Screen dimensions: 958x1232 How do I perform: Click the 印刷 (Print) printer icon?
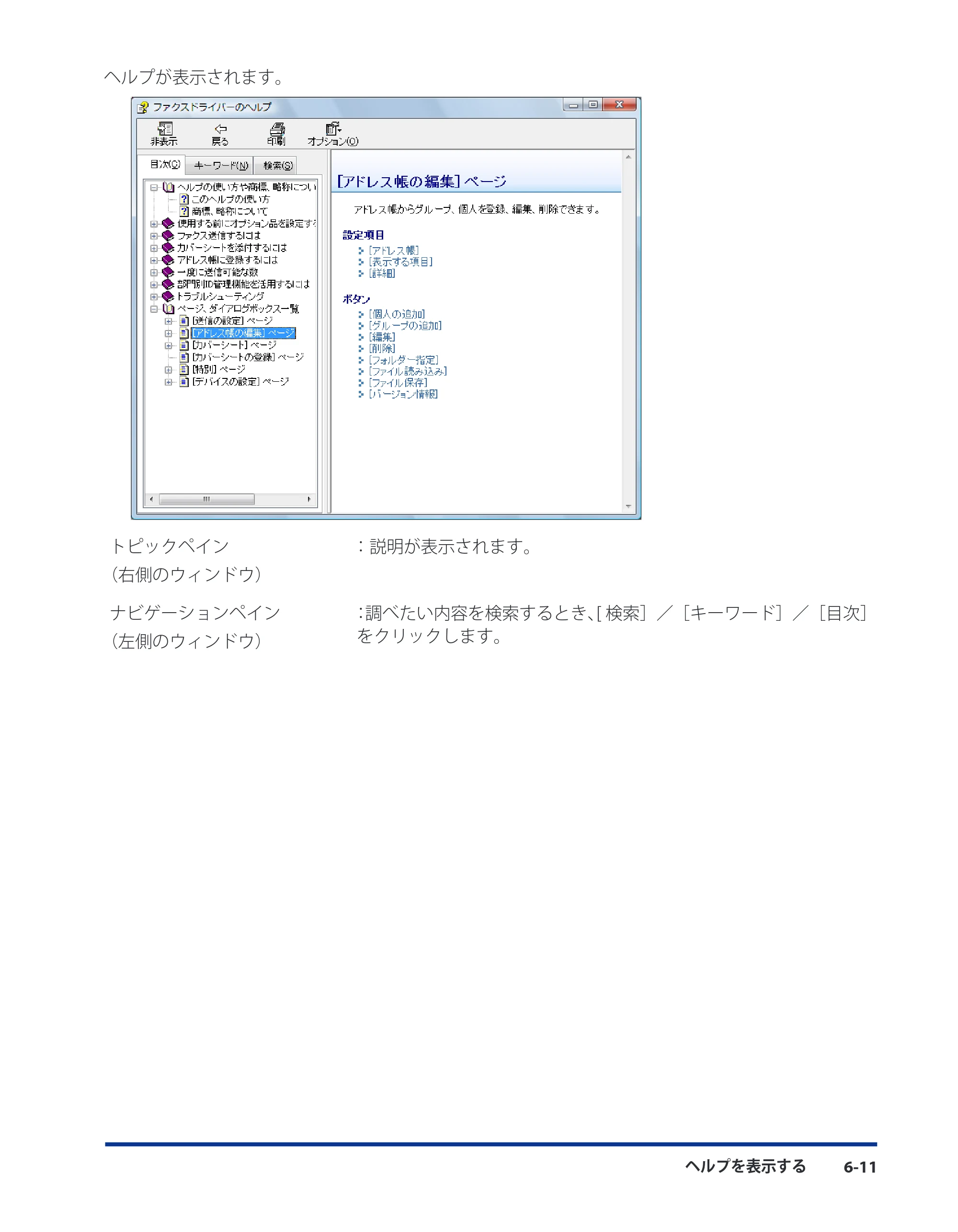[276, 129]
